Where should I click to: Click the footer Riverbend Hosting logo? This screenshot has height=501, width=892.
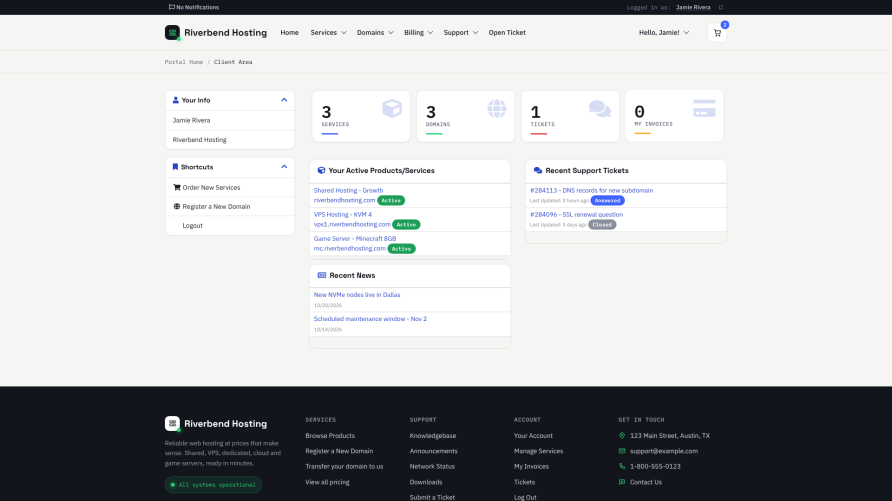pos(216,424)
